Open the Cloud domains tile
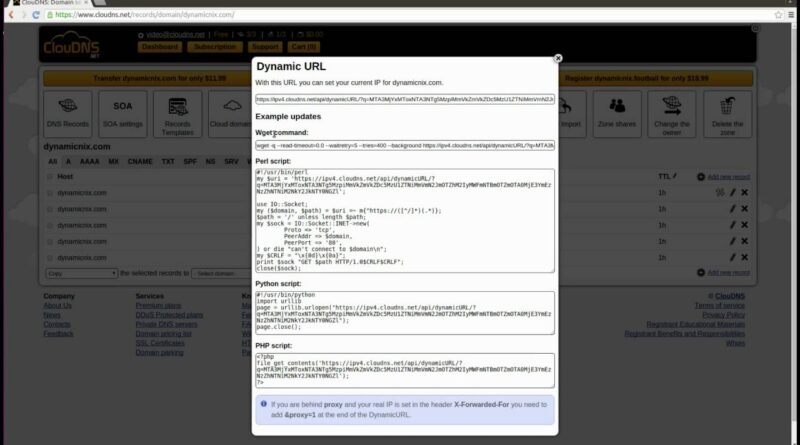Image resolution: width=800 pixels, height=445 pixels. [x=230, y=114]
